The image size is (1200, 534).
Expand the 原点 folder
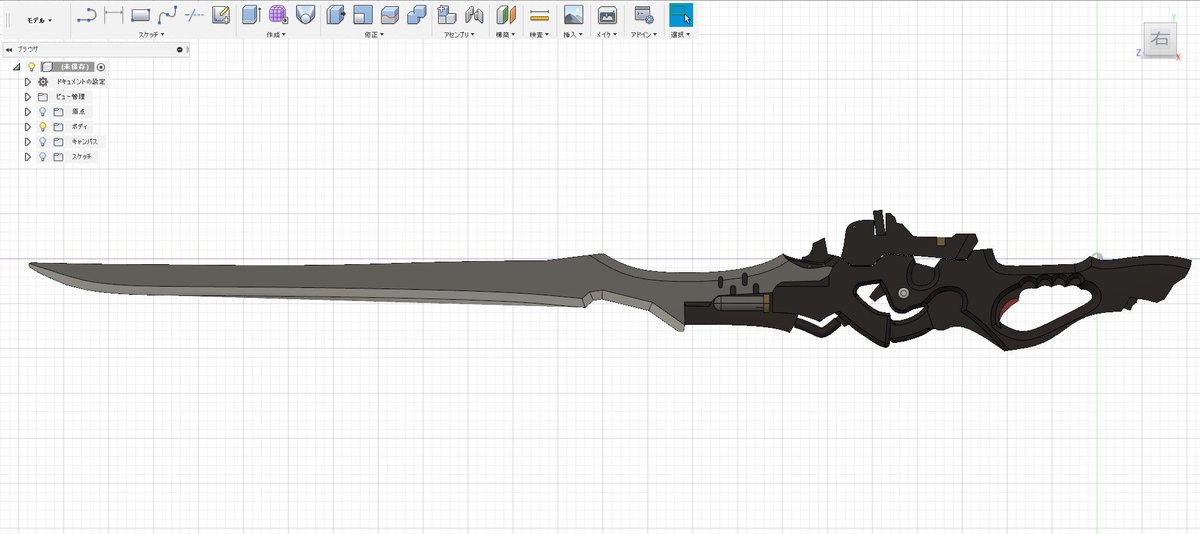[x=28, y=112]
